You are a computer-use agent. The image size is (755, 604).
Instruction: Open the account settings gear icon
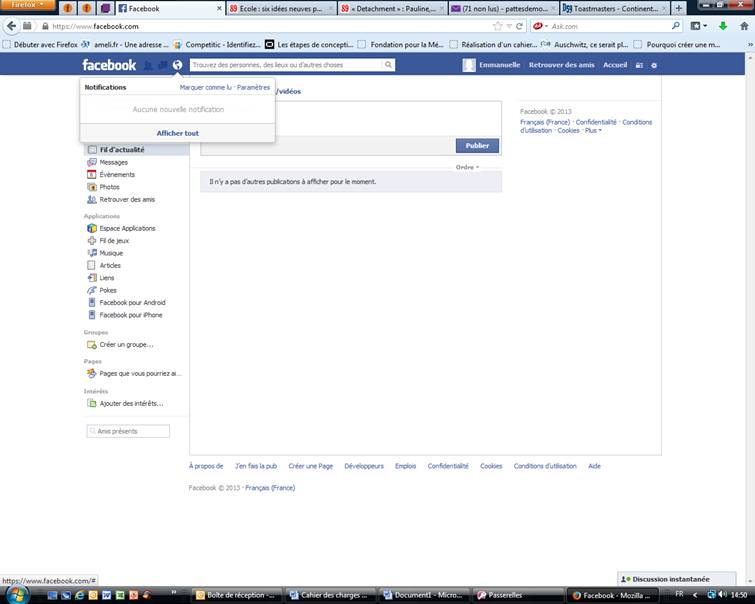coord(654,65)
